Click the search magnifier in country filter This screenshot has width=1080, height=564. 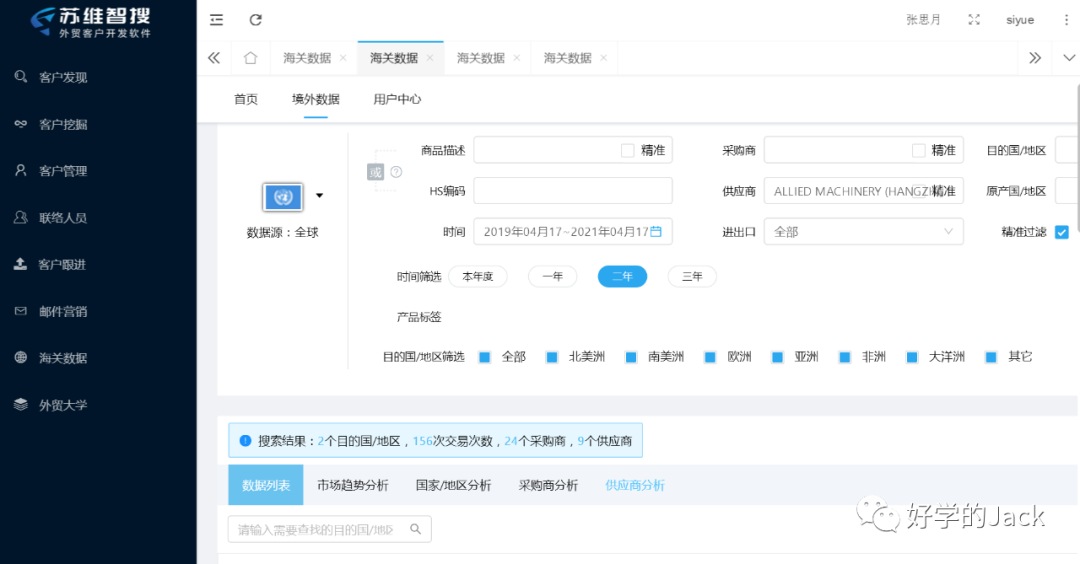(415, 529)
